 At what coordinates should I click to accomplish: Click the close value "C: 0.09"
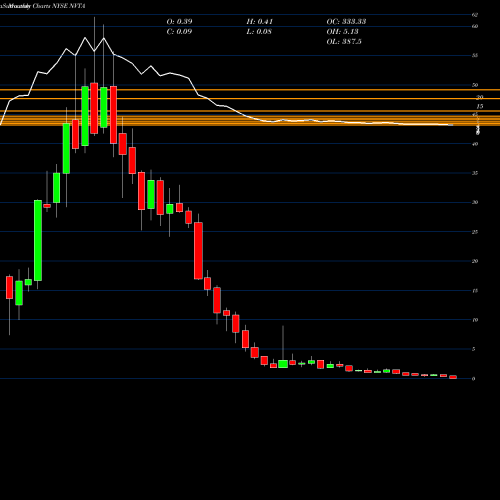tap(179, 32)
